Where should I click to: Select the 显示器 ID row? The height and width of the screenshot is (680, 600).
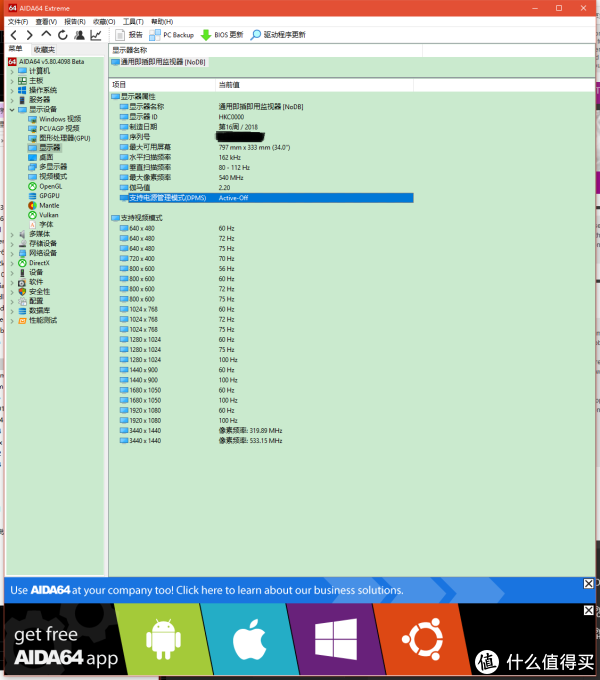coord(266,117)
